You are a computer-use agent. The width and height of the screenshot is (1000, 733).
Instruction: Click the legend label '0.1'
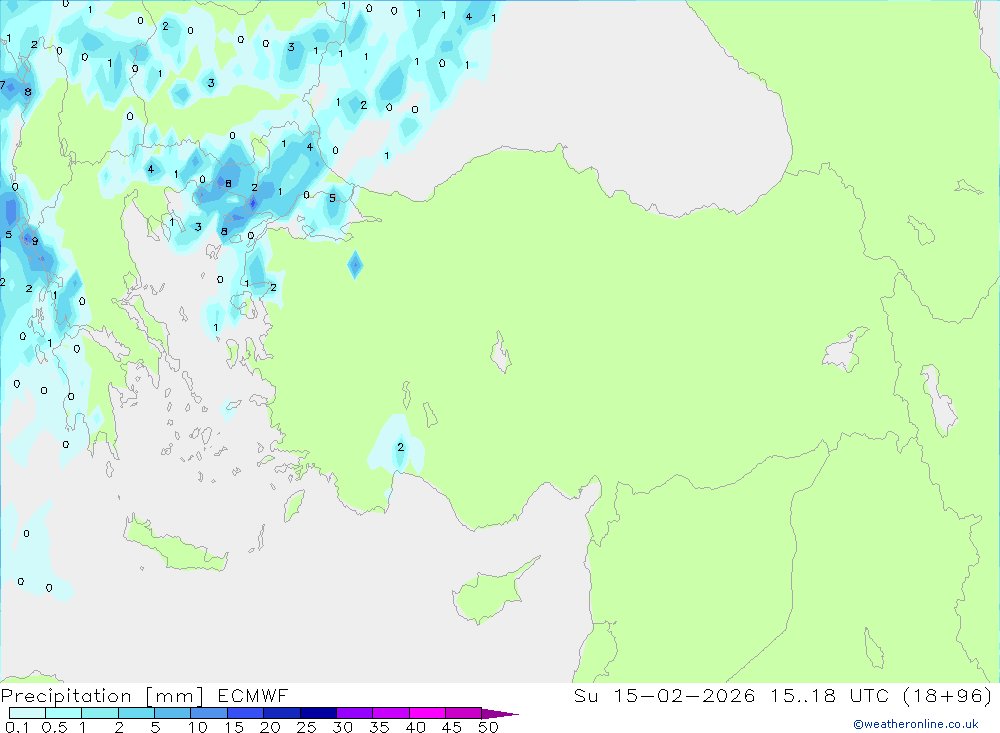[17, 727]
